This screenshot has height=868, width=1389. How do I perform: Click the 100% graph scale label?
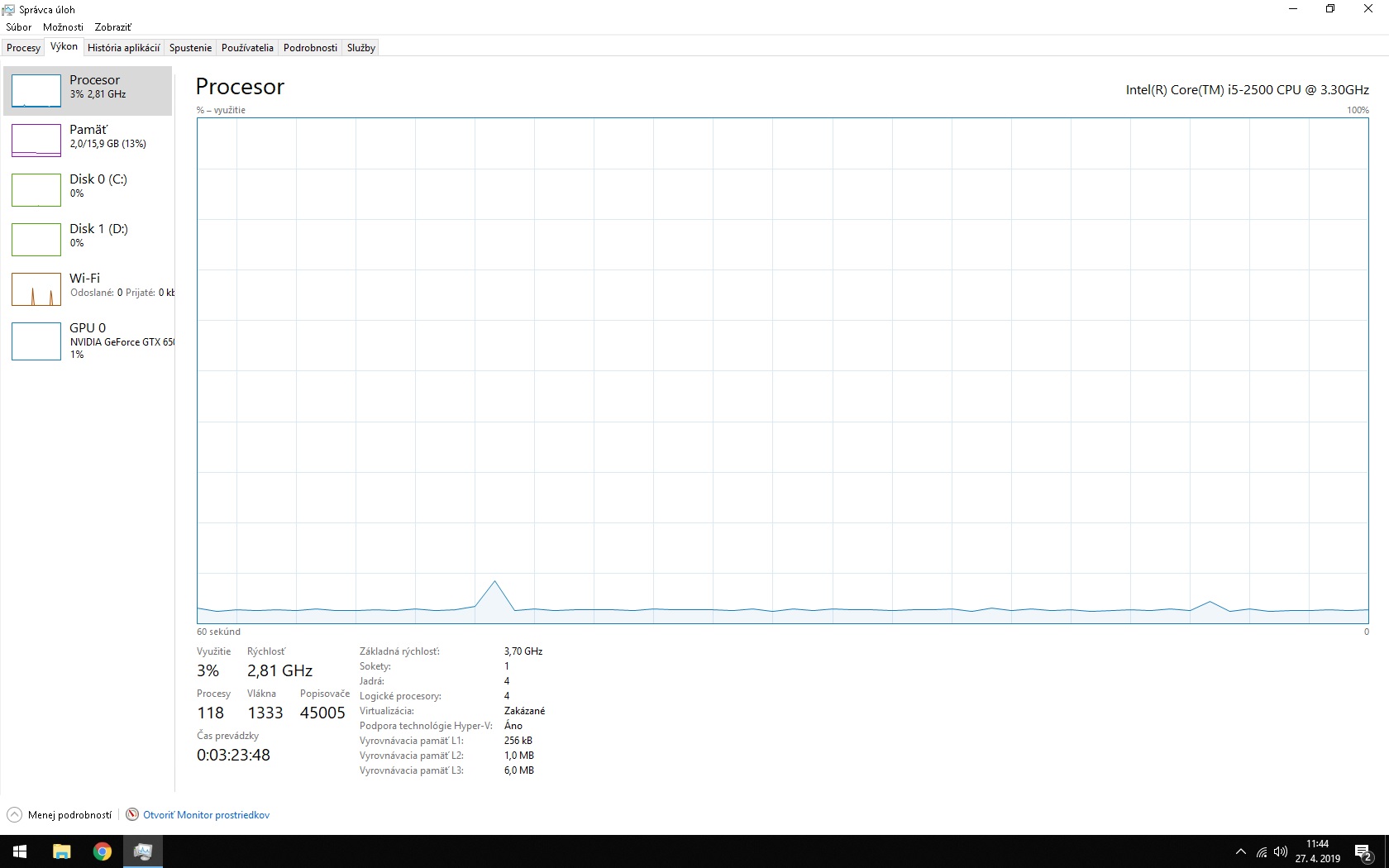[1358, 110]
